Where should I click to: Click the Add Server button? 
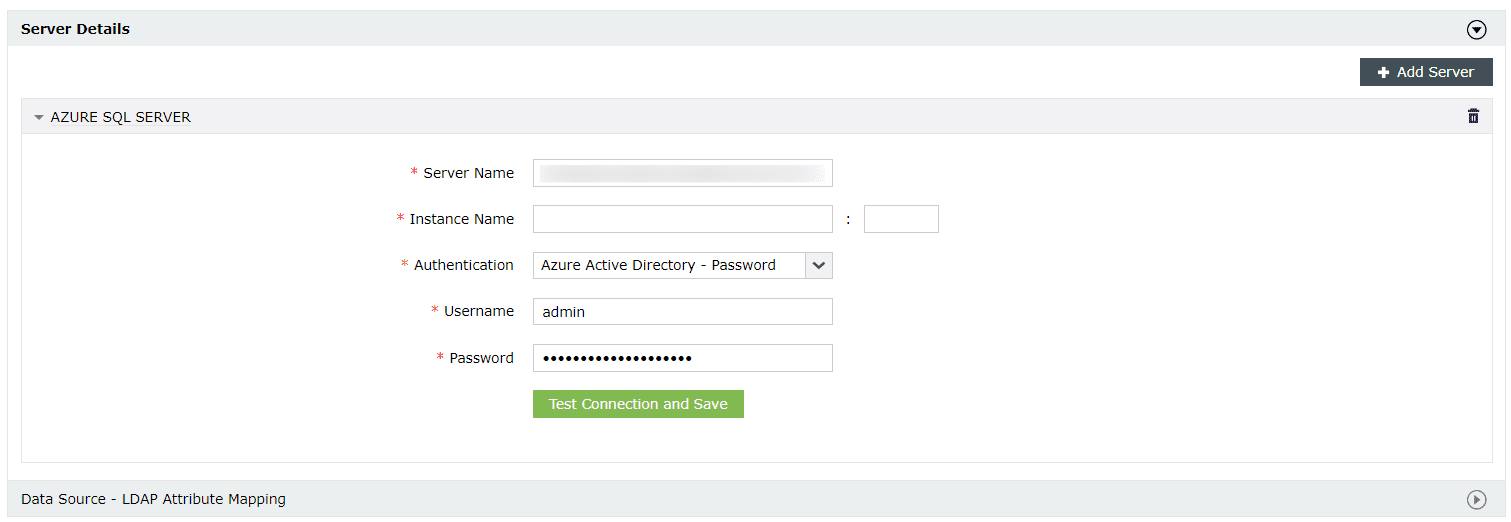pos(1425,72)
